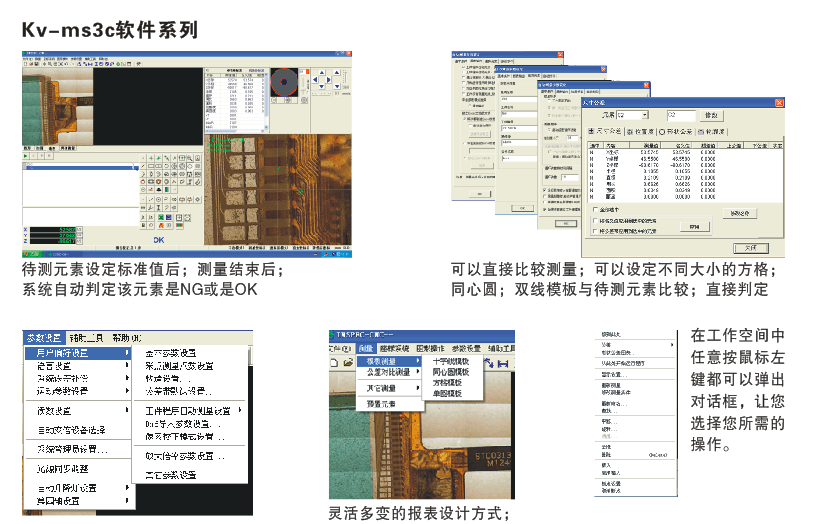Open the 参数设置 menu
The image size is (824, 524).
coord(43,338)
